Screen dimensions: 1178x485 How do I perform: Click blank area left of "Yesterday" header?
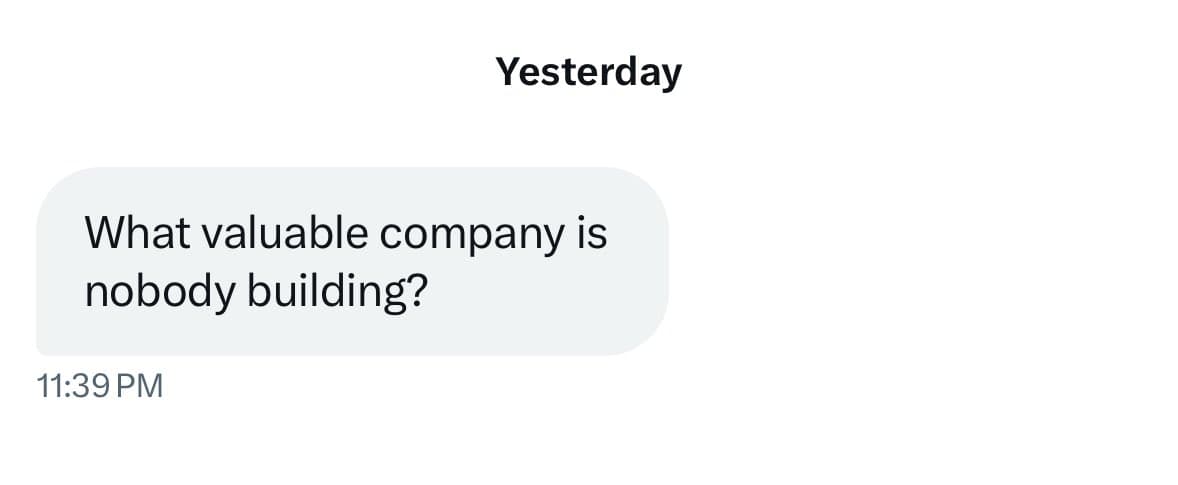(x=250, y=72)
